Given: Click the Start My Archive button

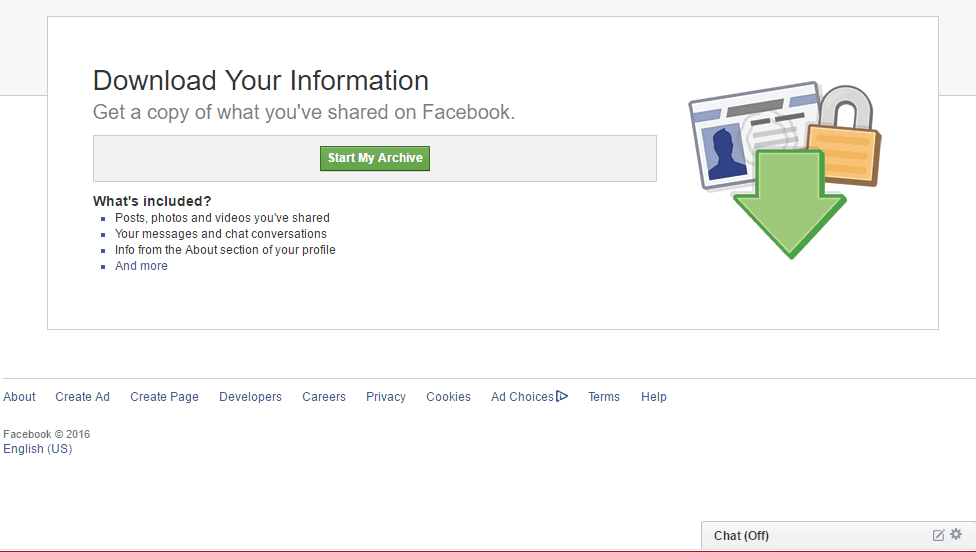Looking at the screenshot, I should (375, 158).
